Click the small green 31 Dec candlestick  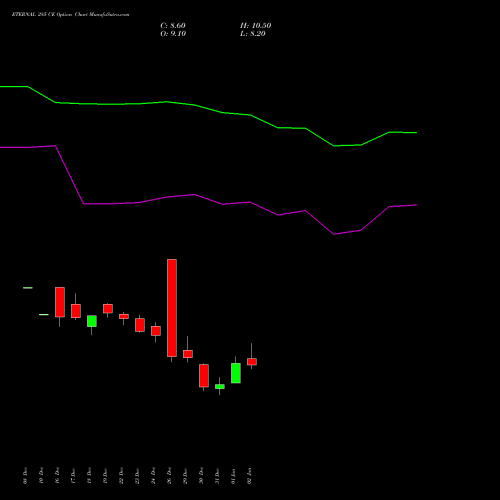tap(220, 387)
